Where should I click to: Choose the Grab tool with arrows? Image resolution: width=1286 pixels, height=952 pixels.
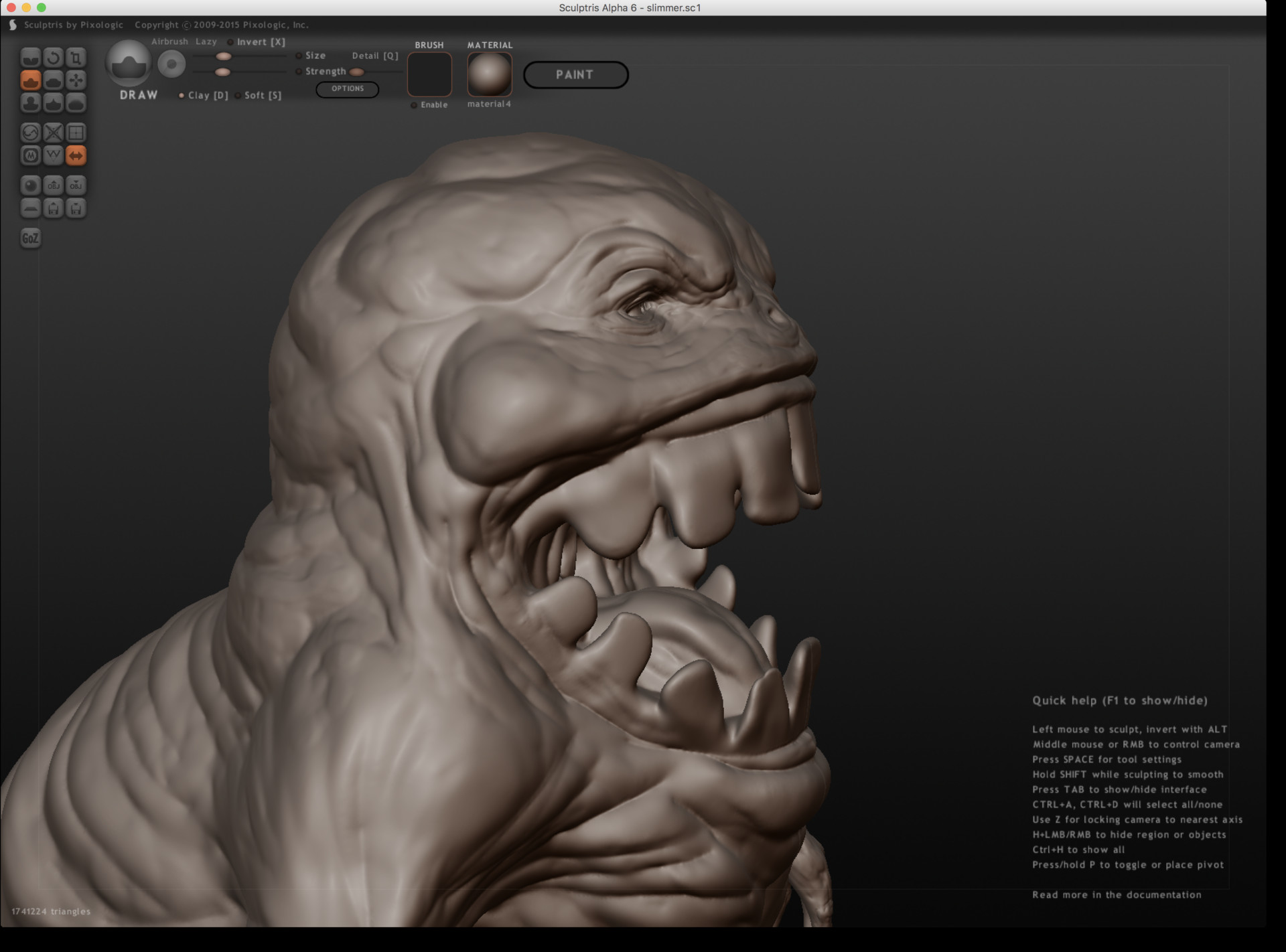click(x=76, y=80)
